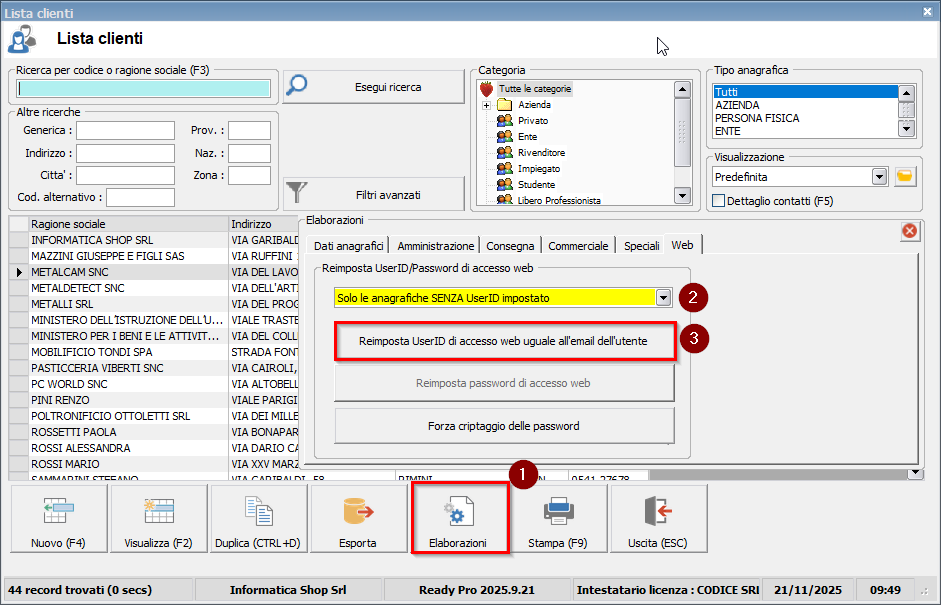
Task: Exit using Uscita (ESC) button
Action: coord(658,519)
